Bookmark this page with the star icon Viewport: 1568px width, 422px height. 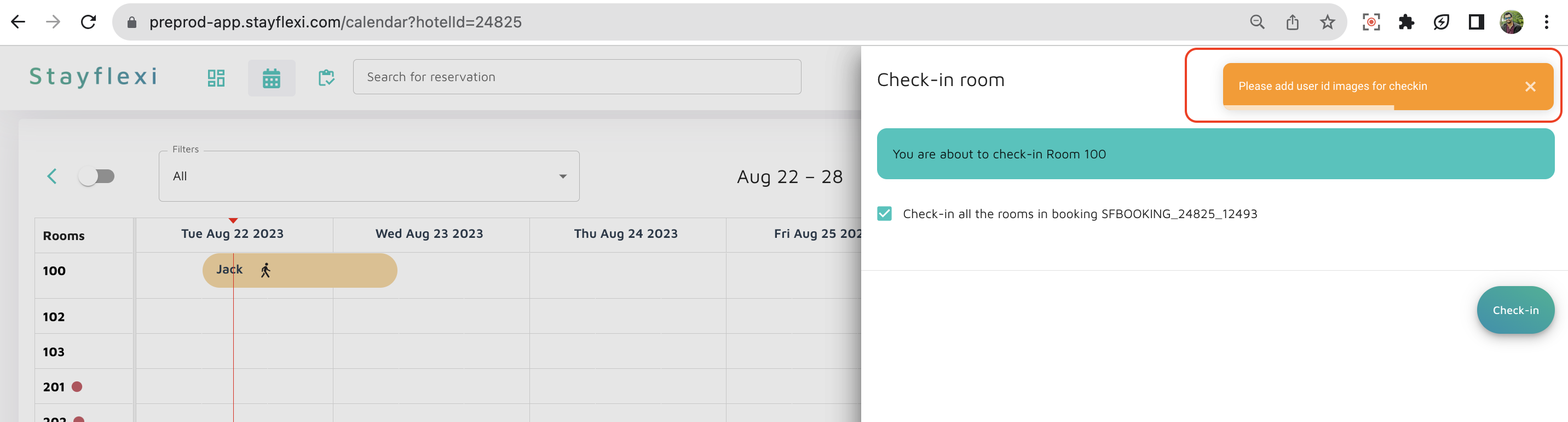[x=1327, y=22]
